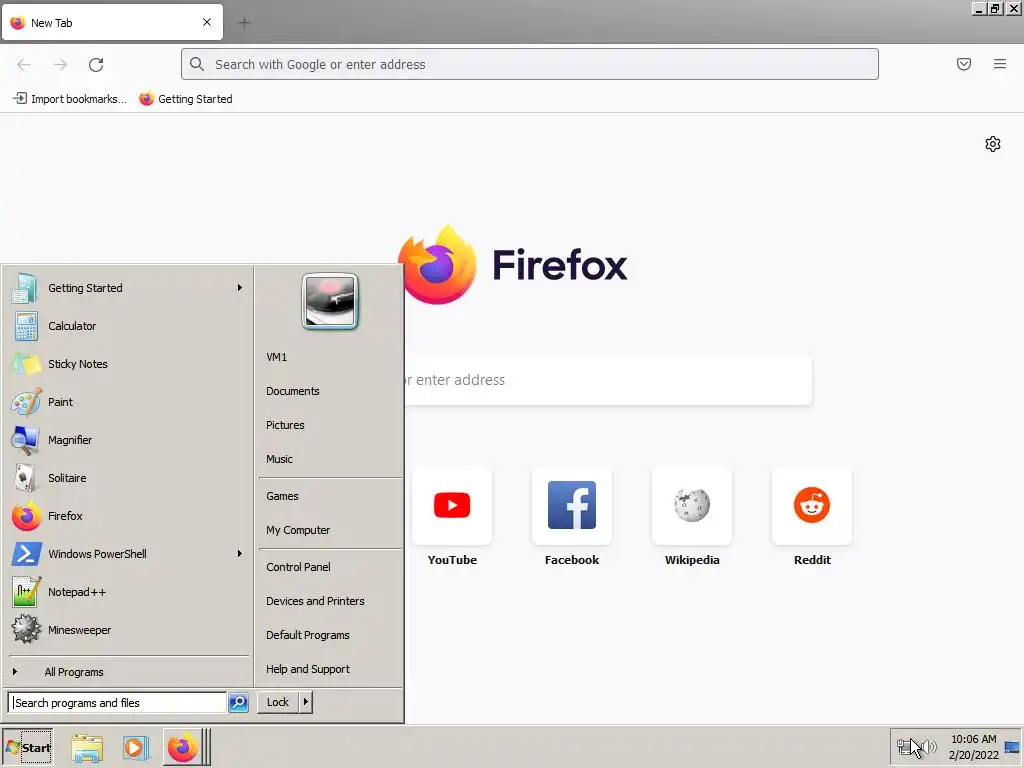Screen dimensions: 1024x768
Task: Open the Firefox hamburger menu
Action: coord(1000,64)
